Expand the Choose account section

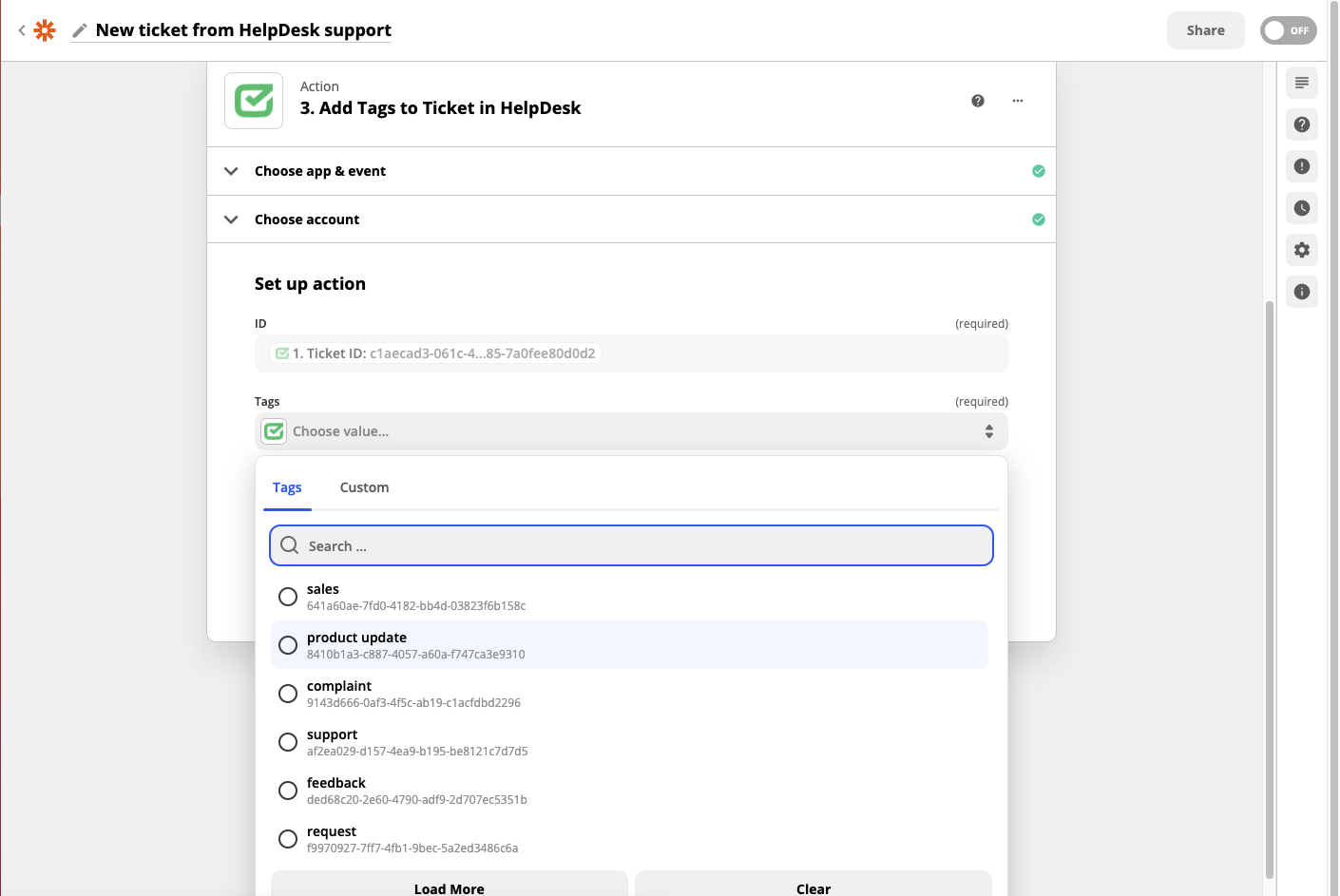click(x=631, y=219)
